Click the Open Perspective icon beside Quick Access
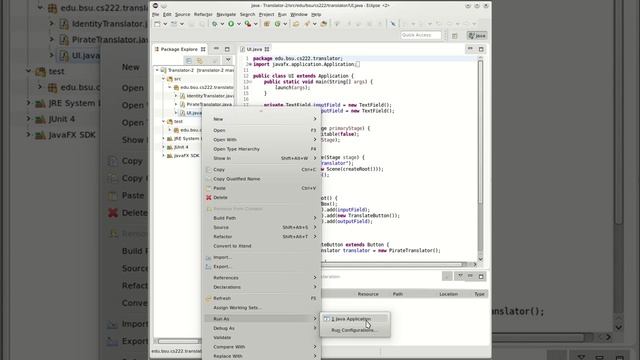This screenshot has height=360, width=640. 455,36
